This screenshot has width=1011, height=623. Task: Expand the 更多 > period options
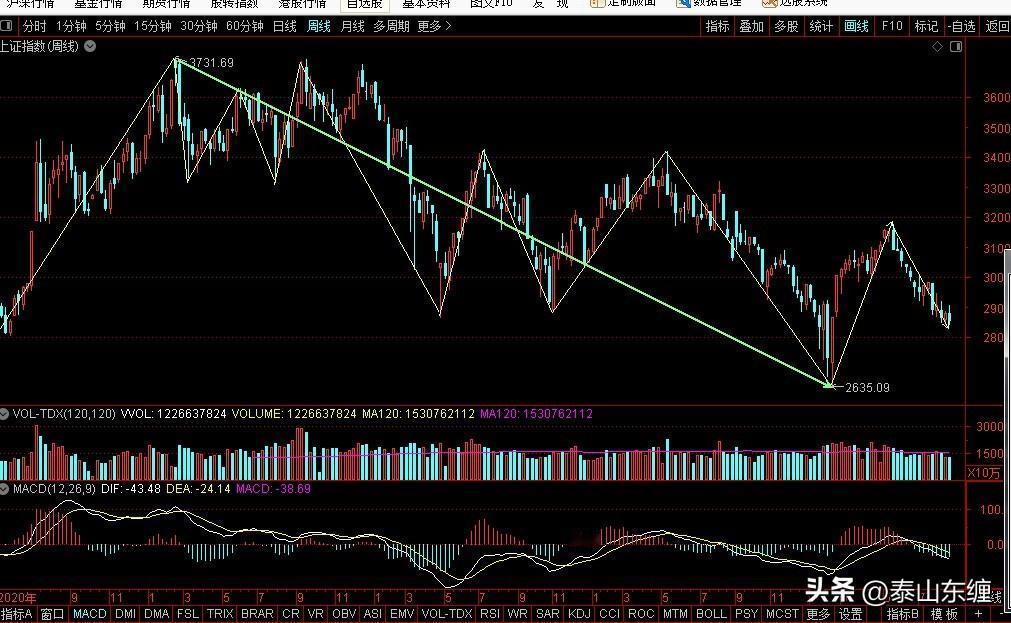click(435, 26)
